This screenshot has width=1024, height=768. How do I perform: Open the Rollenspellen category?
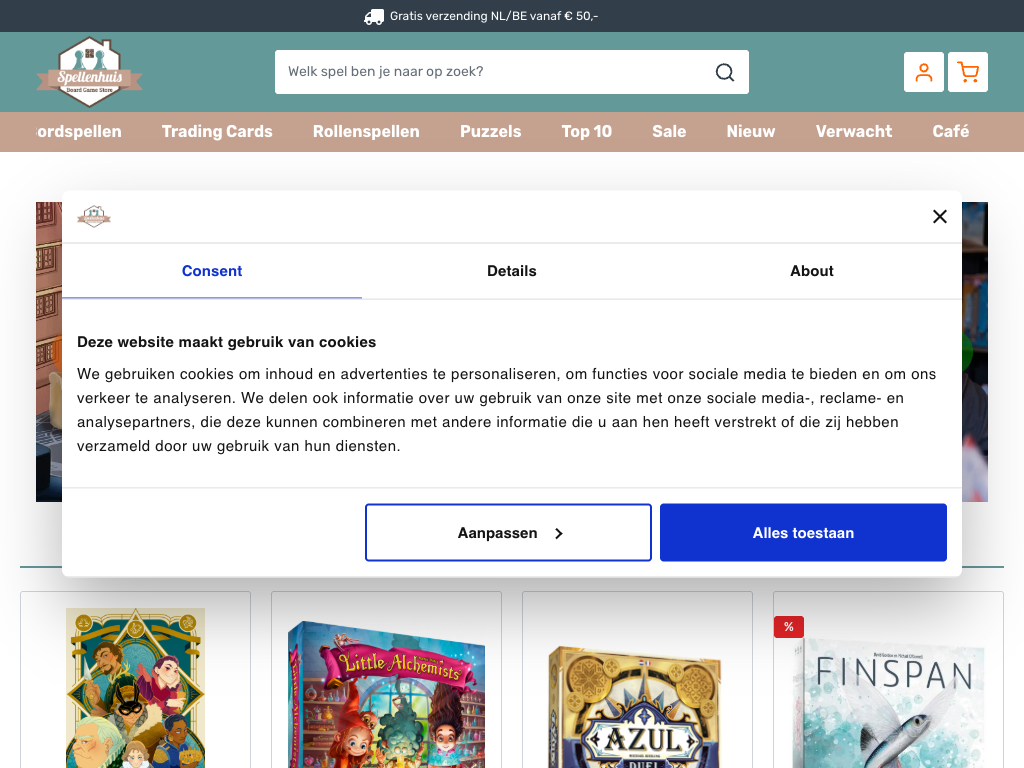tap(366, 131)
